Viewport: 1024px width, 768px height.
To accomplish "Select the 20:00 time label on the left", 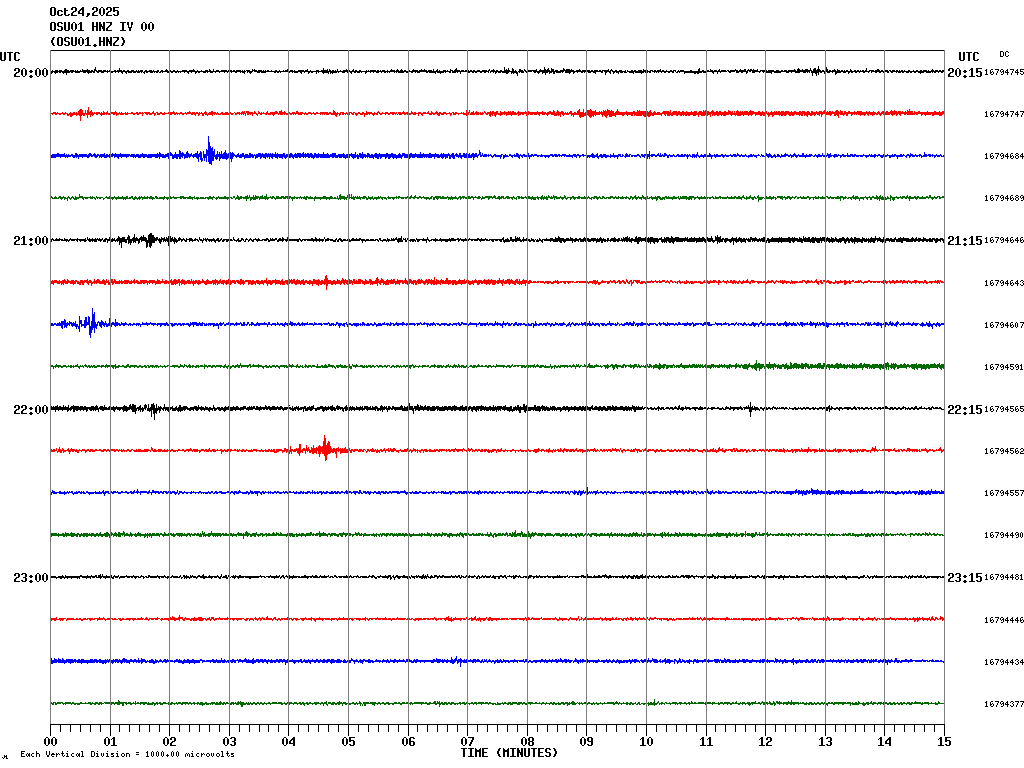I will 31,73.
